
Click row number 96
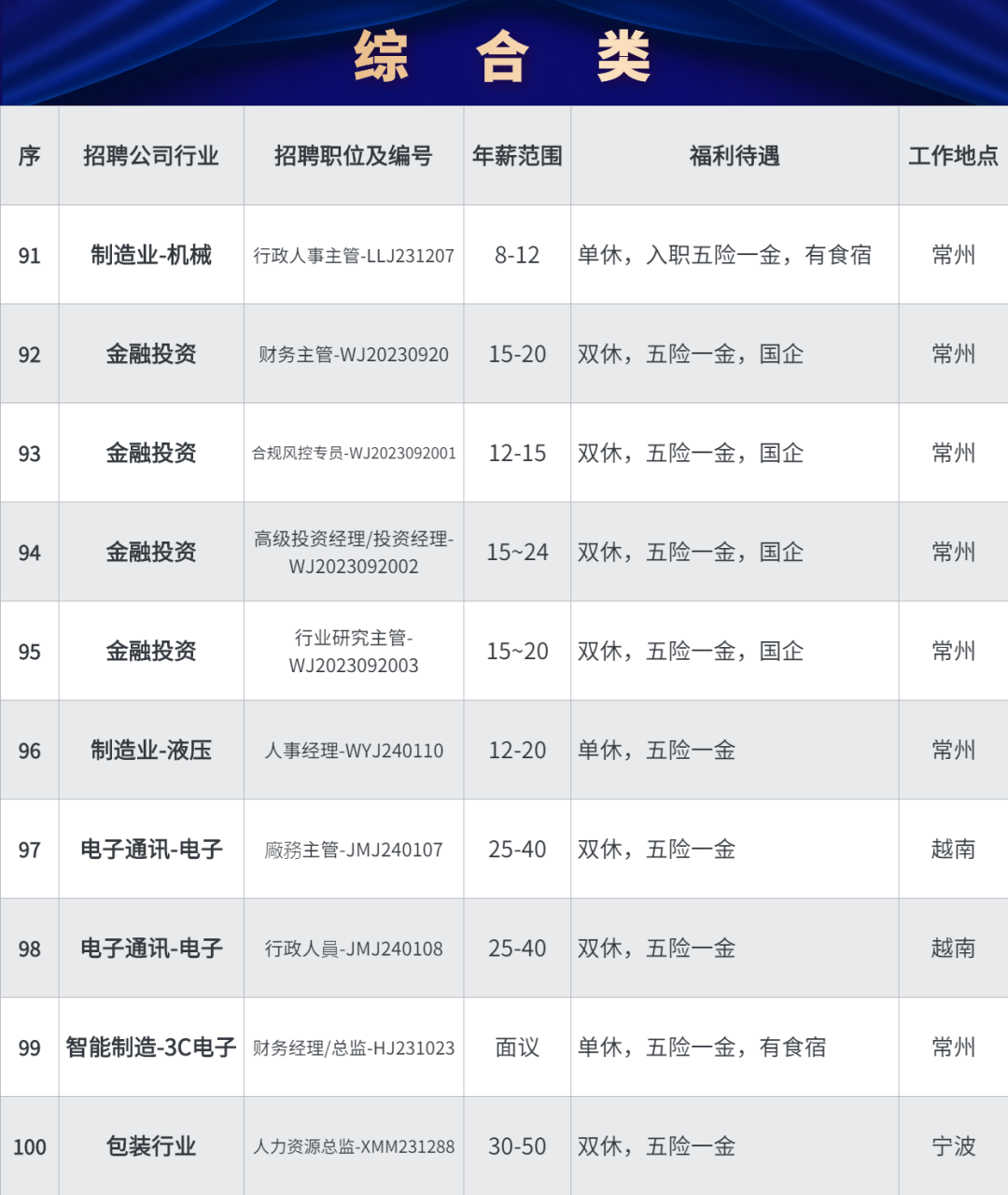(30, 751)
